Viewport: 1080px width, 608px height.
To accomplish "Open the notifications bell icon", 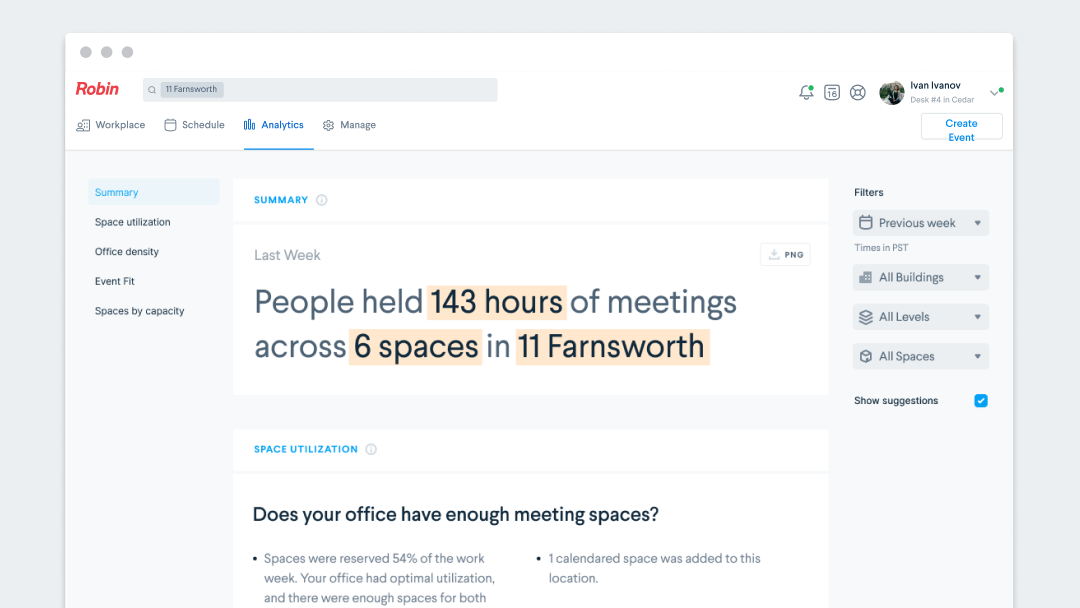I will [x=806, y=92].
